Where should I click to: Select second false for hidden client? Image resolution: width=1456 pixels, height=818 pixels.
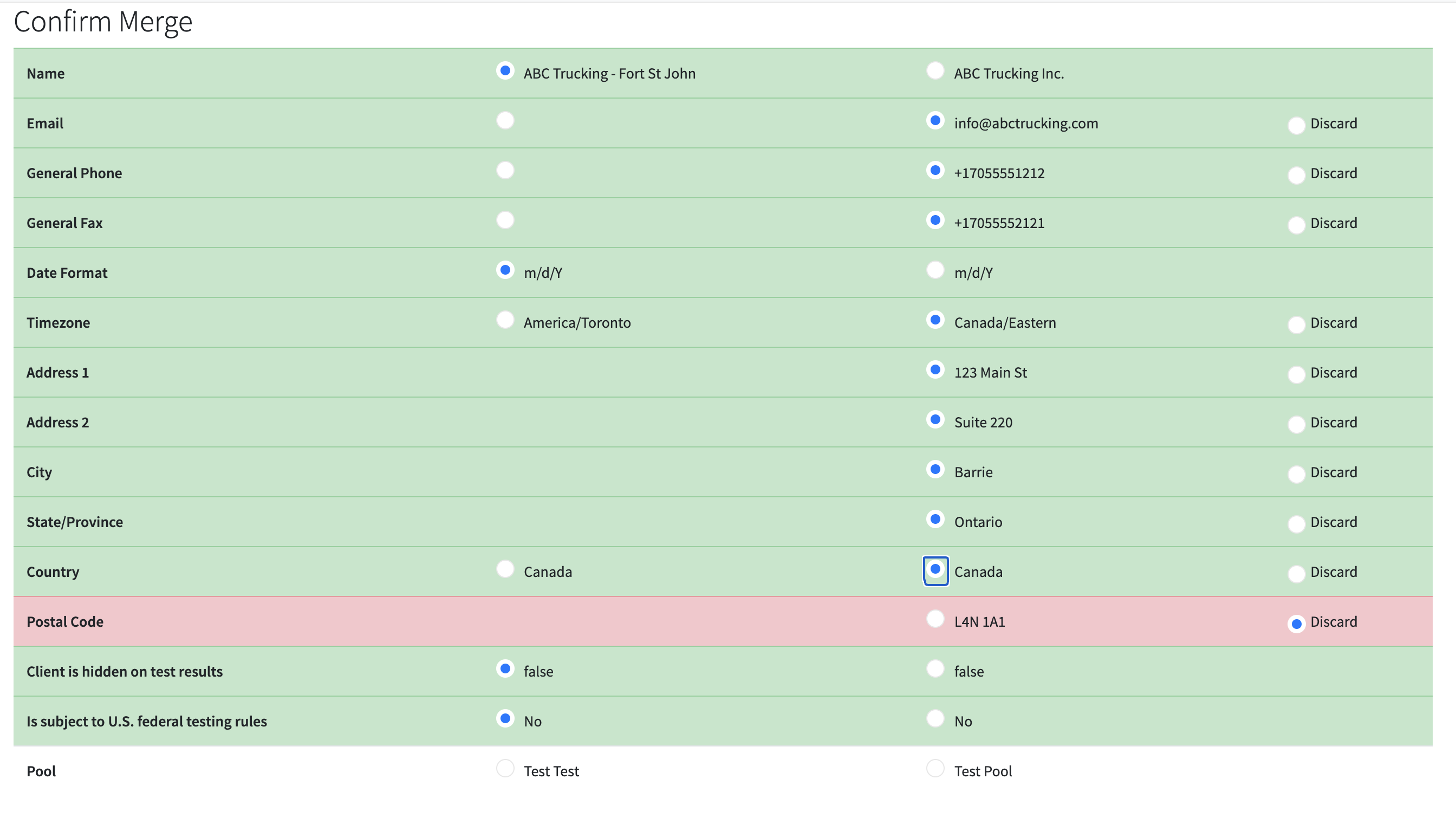[935, 668]
